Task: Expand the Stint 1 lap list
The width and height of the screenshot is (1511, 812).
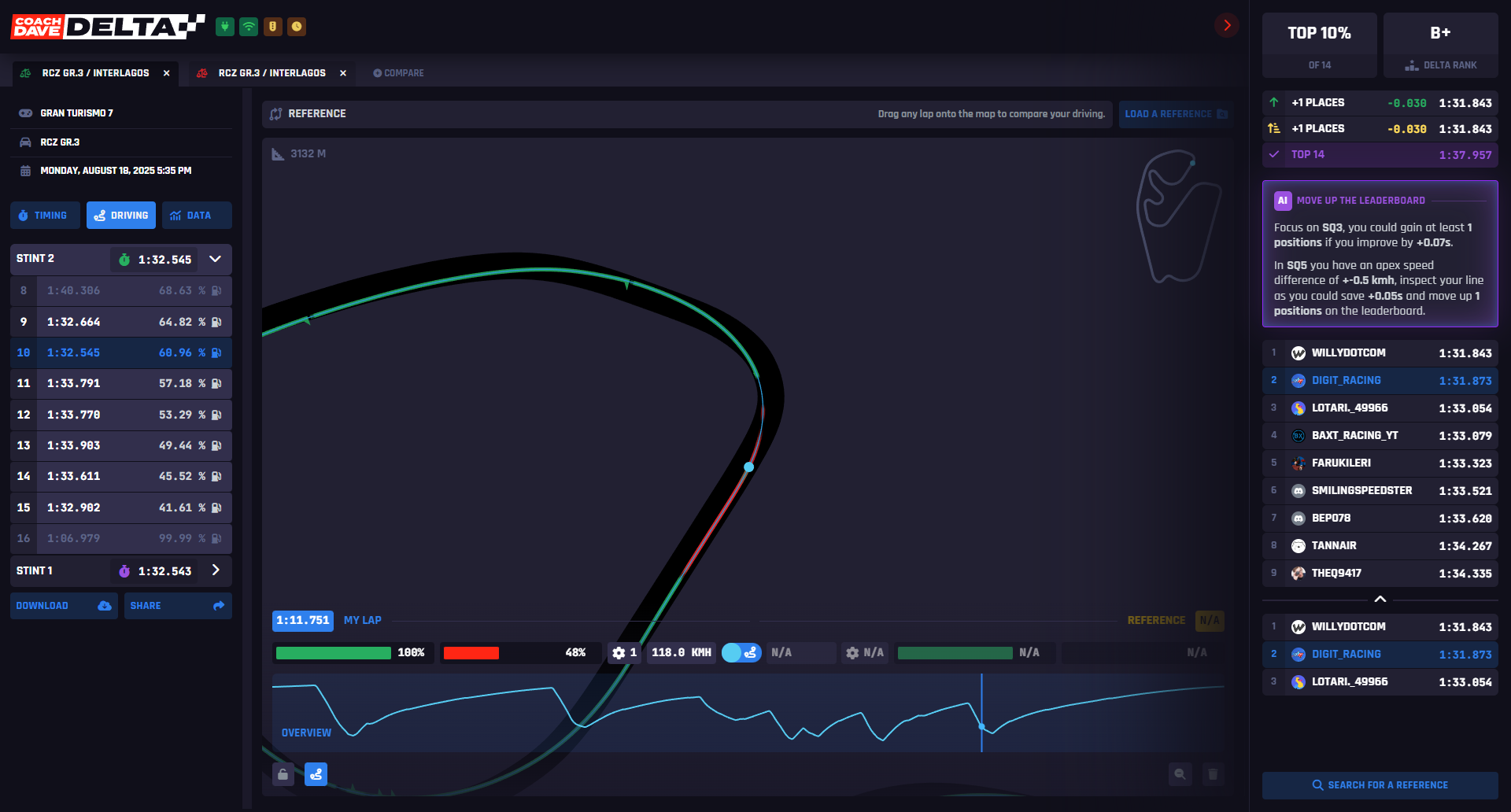Action: click(x=216, y=570)
